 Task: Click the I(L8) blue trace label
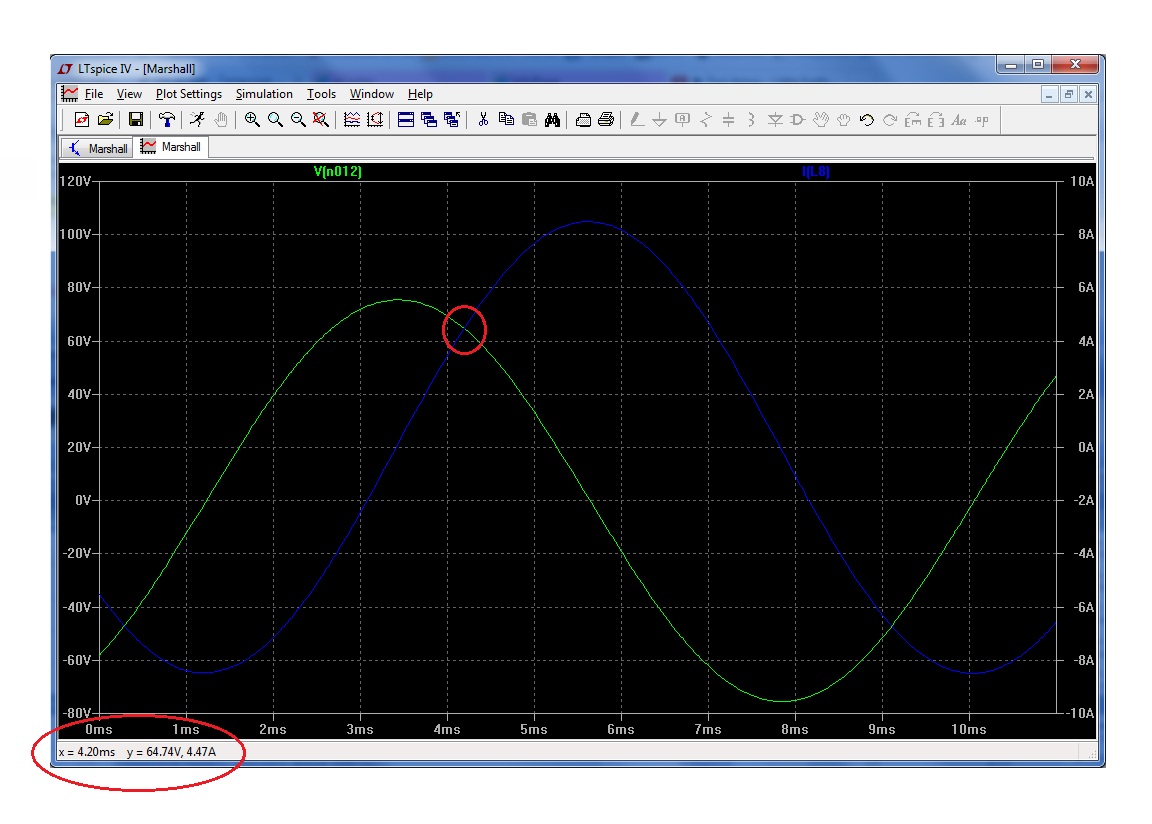pyautogui.click(x=815, y=172)
